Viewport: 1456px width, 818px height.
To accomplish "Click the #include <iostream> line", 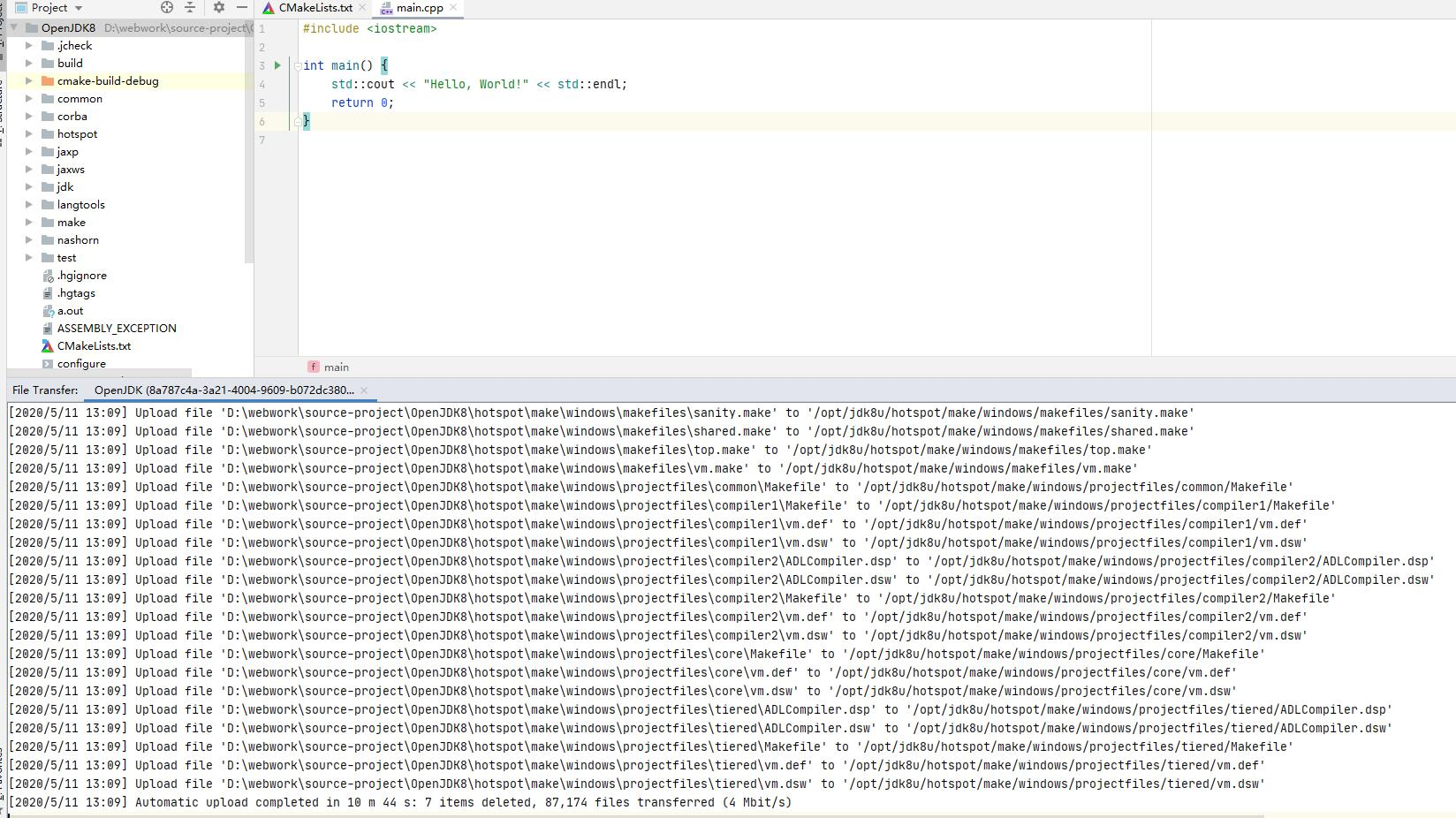I will pyautogui.click(x=370, y=28).
